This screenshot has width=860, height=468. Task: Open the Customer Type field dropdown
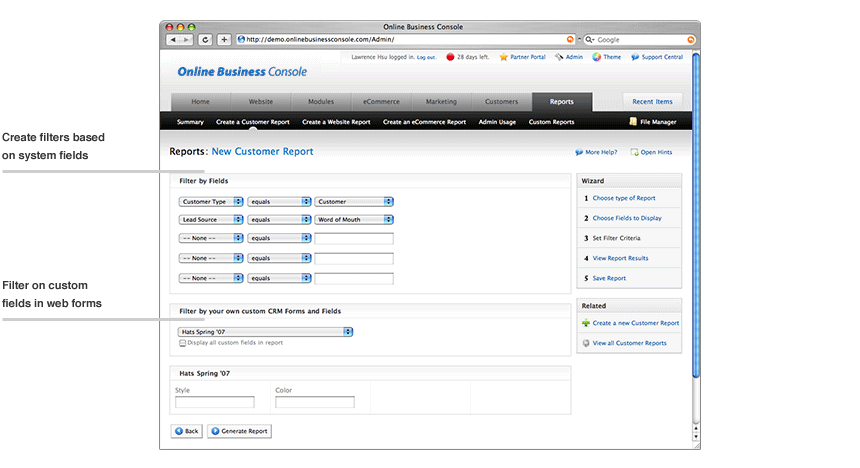[x=211, y=201]
